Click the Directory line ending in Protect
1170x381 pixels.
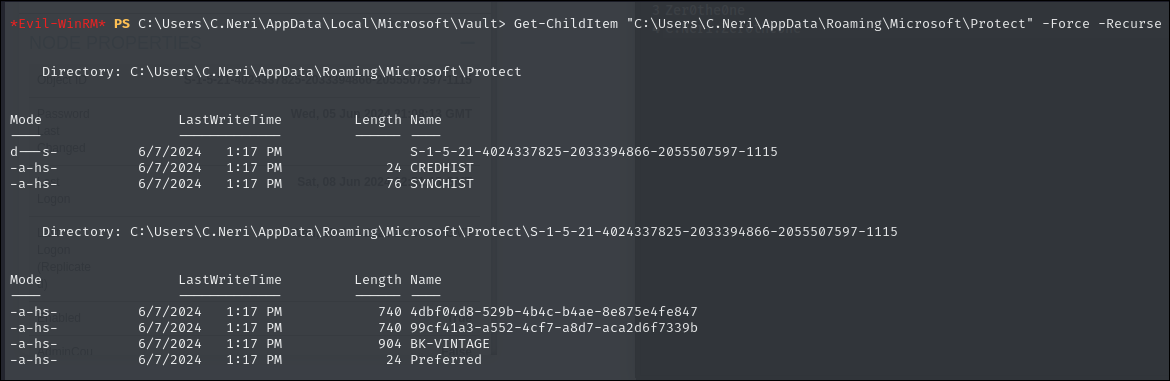(x=281, y=72)
